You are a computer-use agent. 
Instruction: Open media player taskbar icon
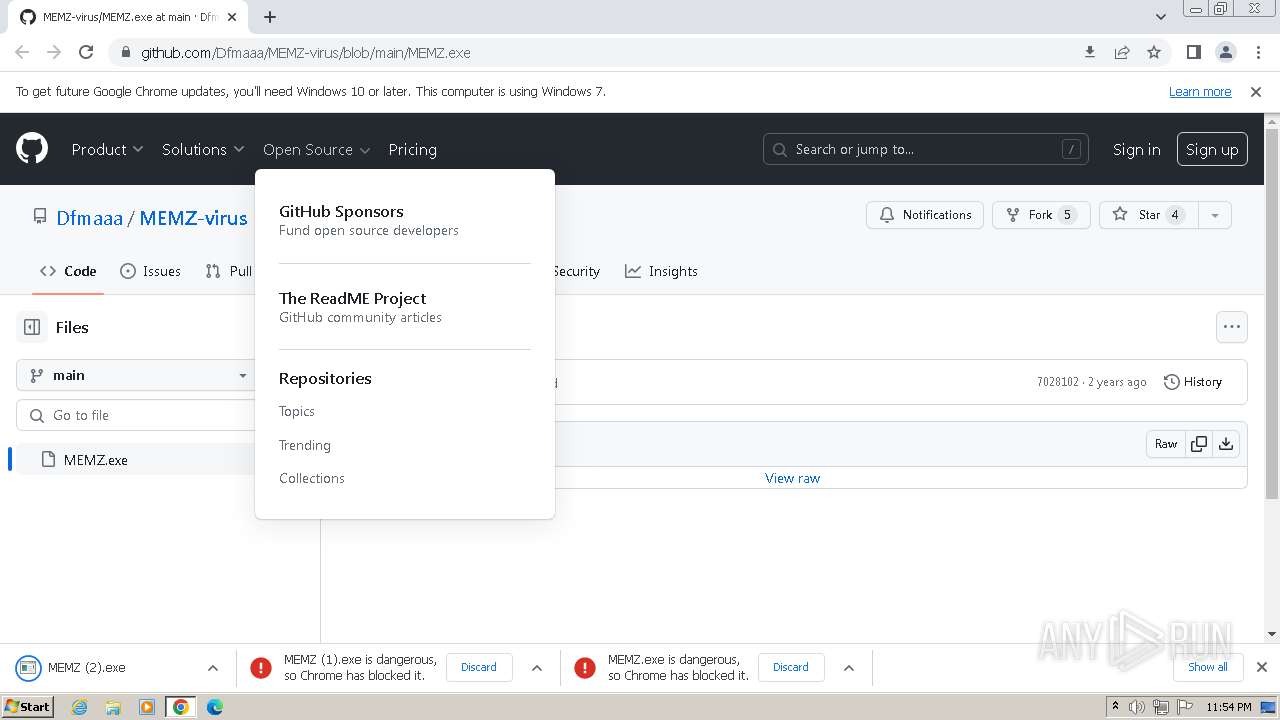pos(147,707)
